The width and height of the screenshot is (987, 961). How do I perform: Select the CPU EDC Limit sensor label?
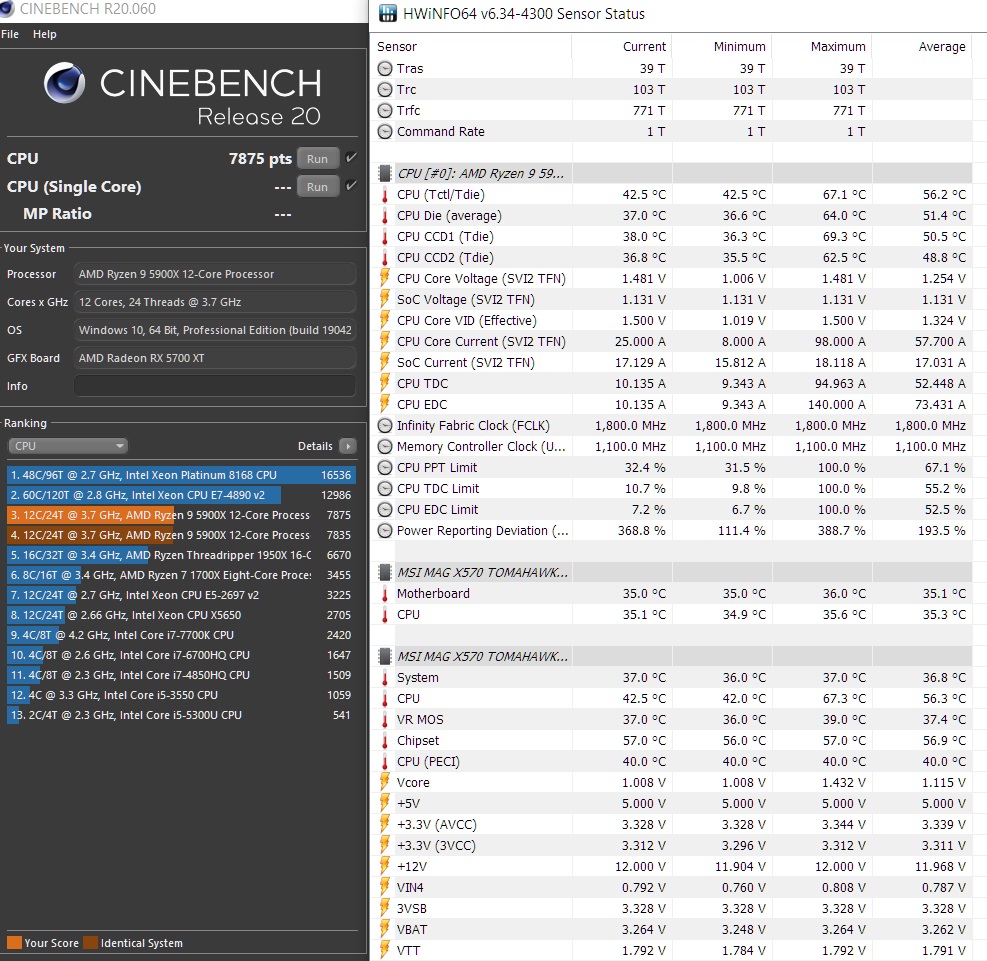[437, 510]
